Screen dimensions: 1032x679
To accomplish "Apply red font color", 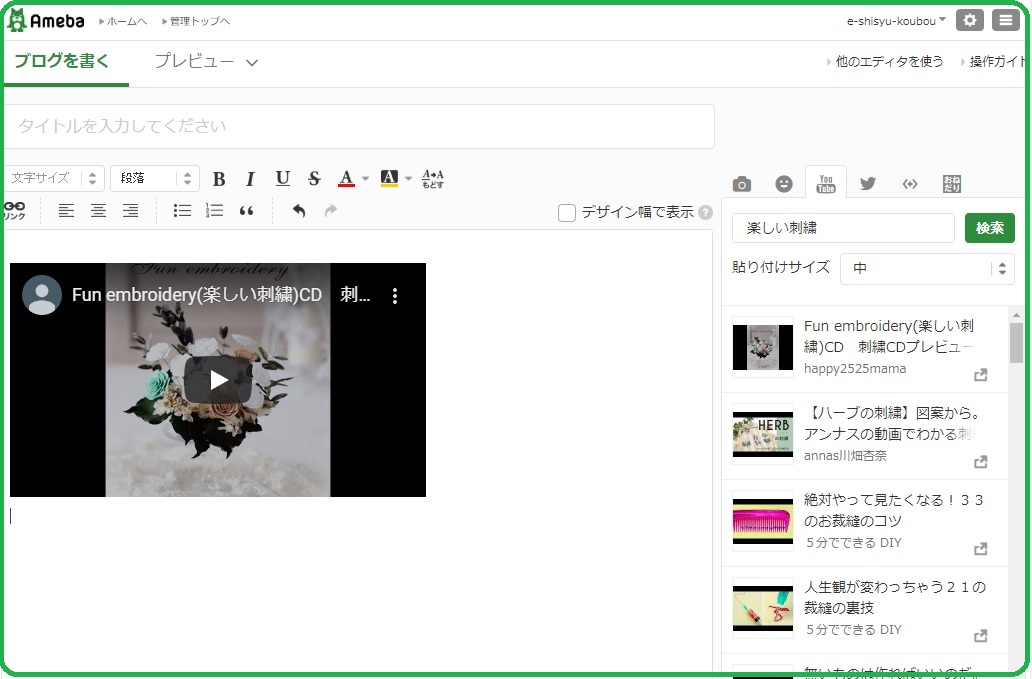I will [346, 178].
